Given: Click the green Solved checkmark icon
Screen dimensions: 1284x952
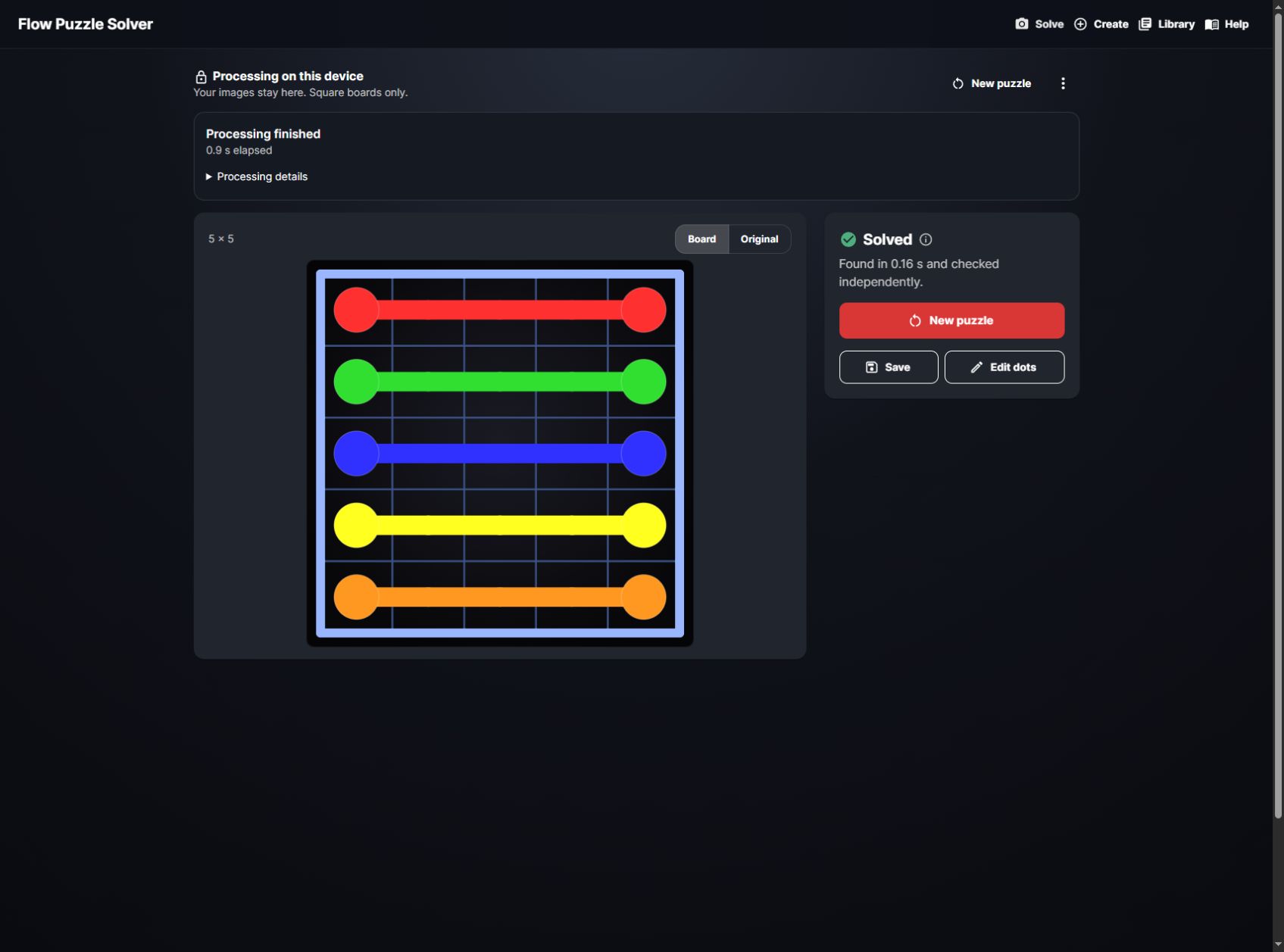Looking at the screenshot, I should 848,240.
